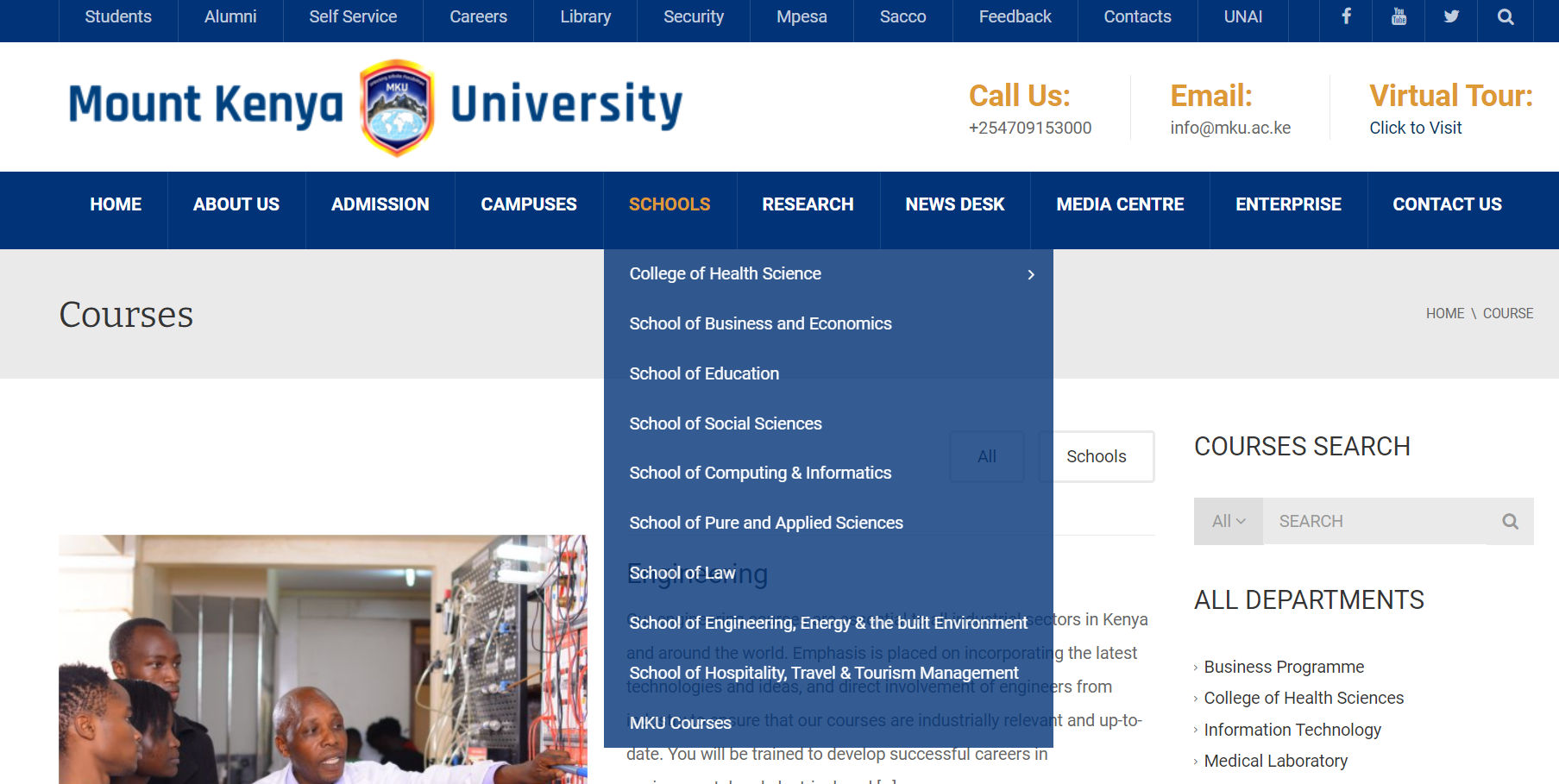This screenshot has width=1559, height=784.
Task: Click the info@mku.ac.ke email address
Action: [1230, 128]
